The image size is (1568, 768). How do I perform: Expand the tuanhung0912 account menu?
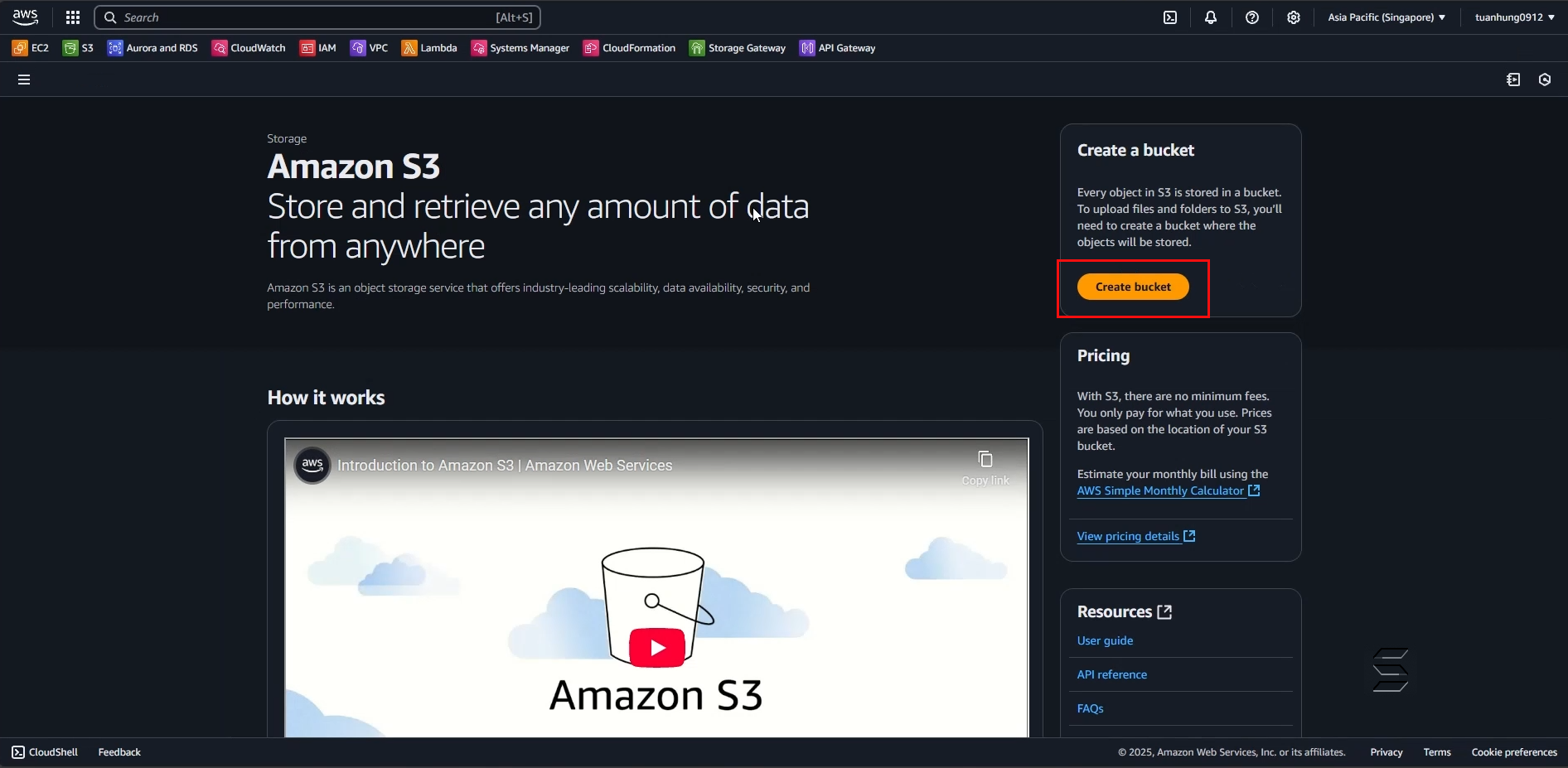click(1515, 17)
